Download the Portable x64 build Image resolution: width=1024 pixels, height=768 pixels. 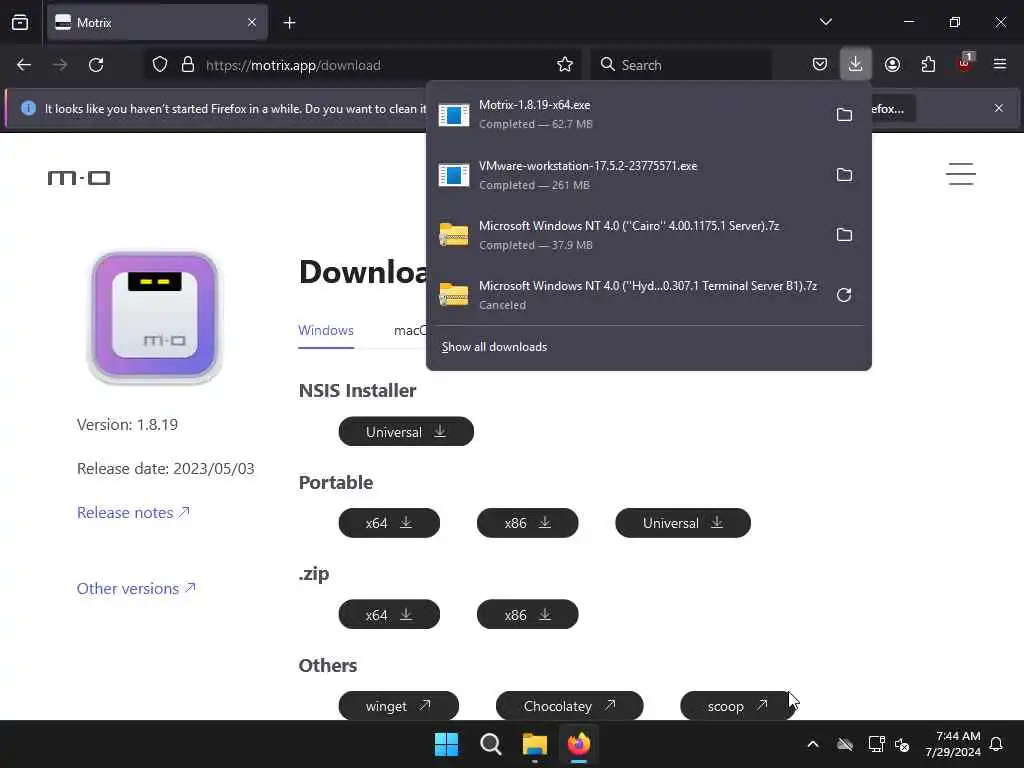[389, 523]
